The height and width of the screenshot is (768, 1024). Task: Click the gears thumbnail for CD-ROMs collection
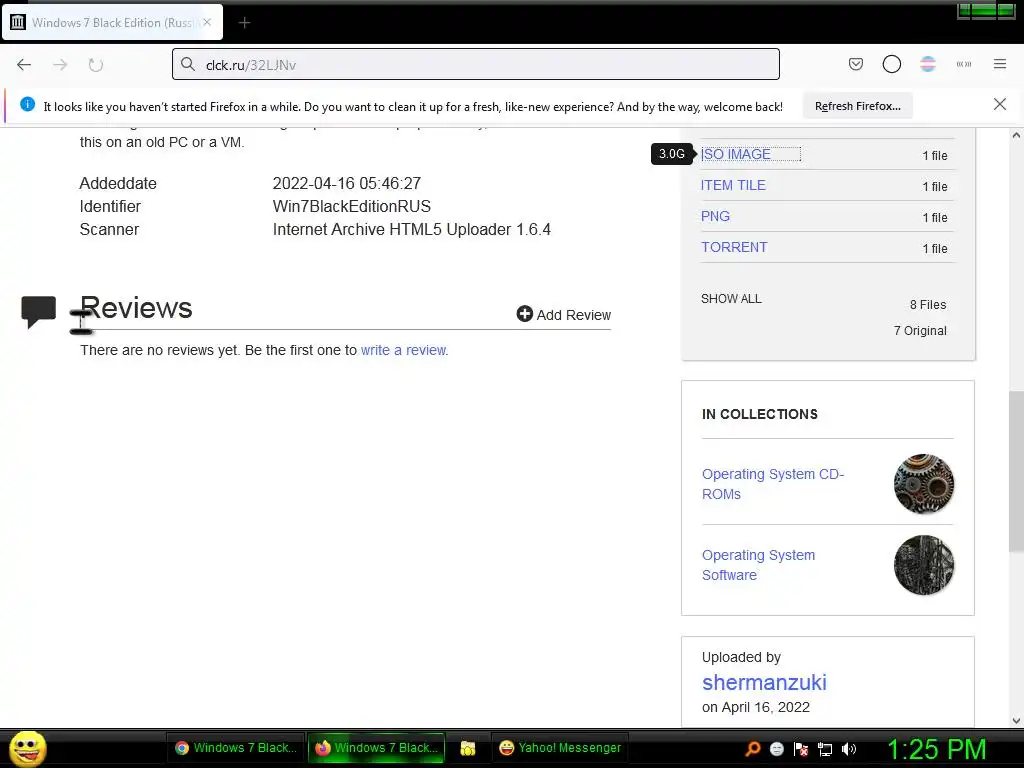click(923, 484)
